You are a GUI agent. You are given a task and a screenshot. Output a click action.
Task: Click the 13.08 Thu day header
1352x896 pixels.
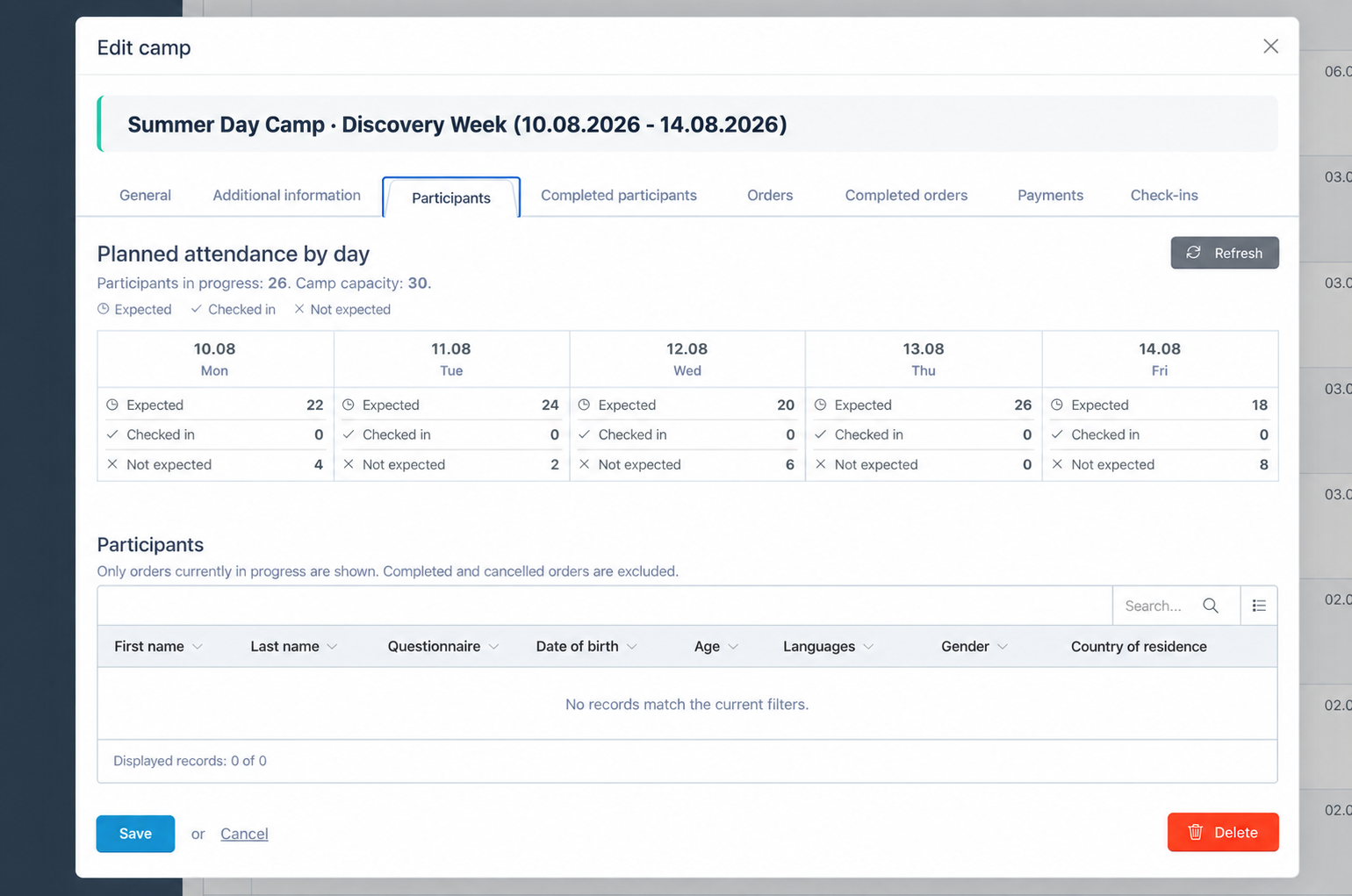pos(924,359)
